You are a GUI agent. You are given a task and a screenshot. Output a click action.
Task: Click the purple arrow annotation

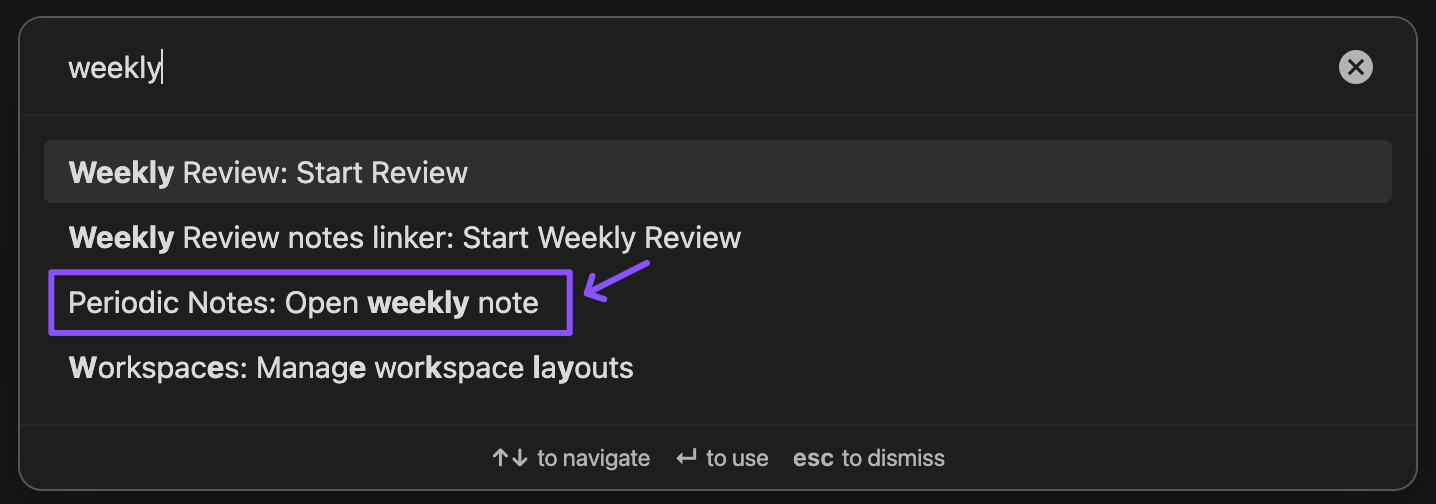point(617,280)
